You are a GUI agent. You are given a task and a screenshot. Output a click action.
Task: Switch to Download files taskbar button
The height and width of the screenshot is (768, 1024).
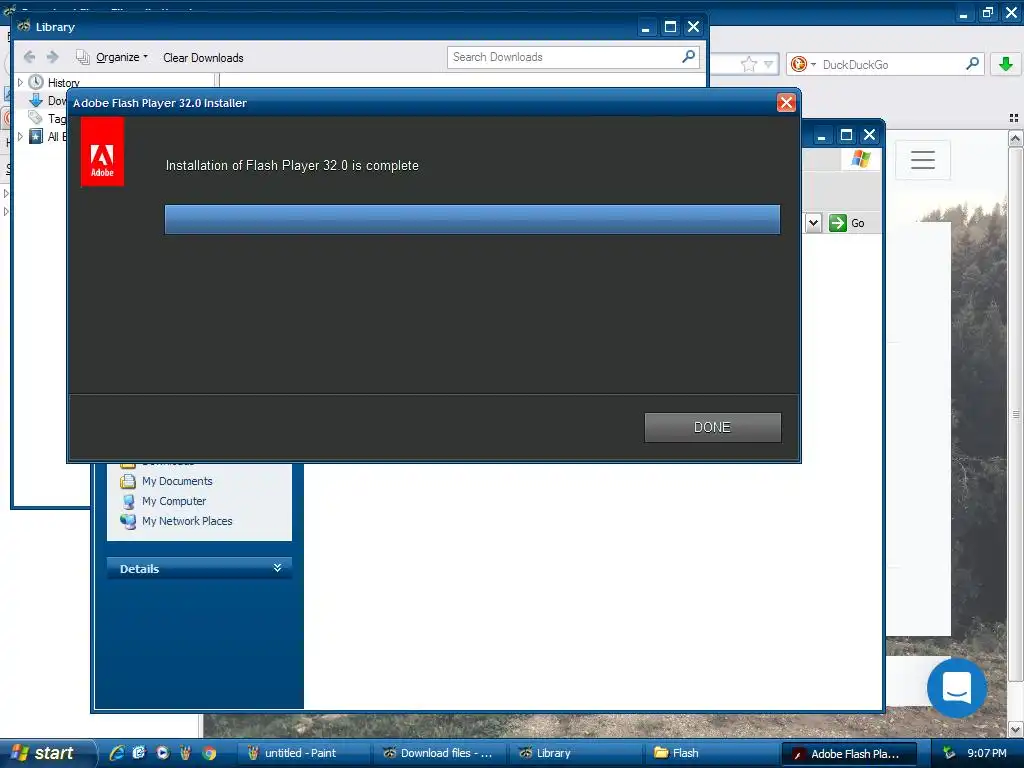[x=438, y=753]
